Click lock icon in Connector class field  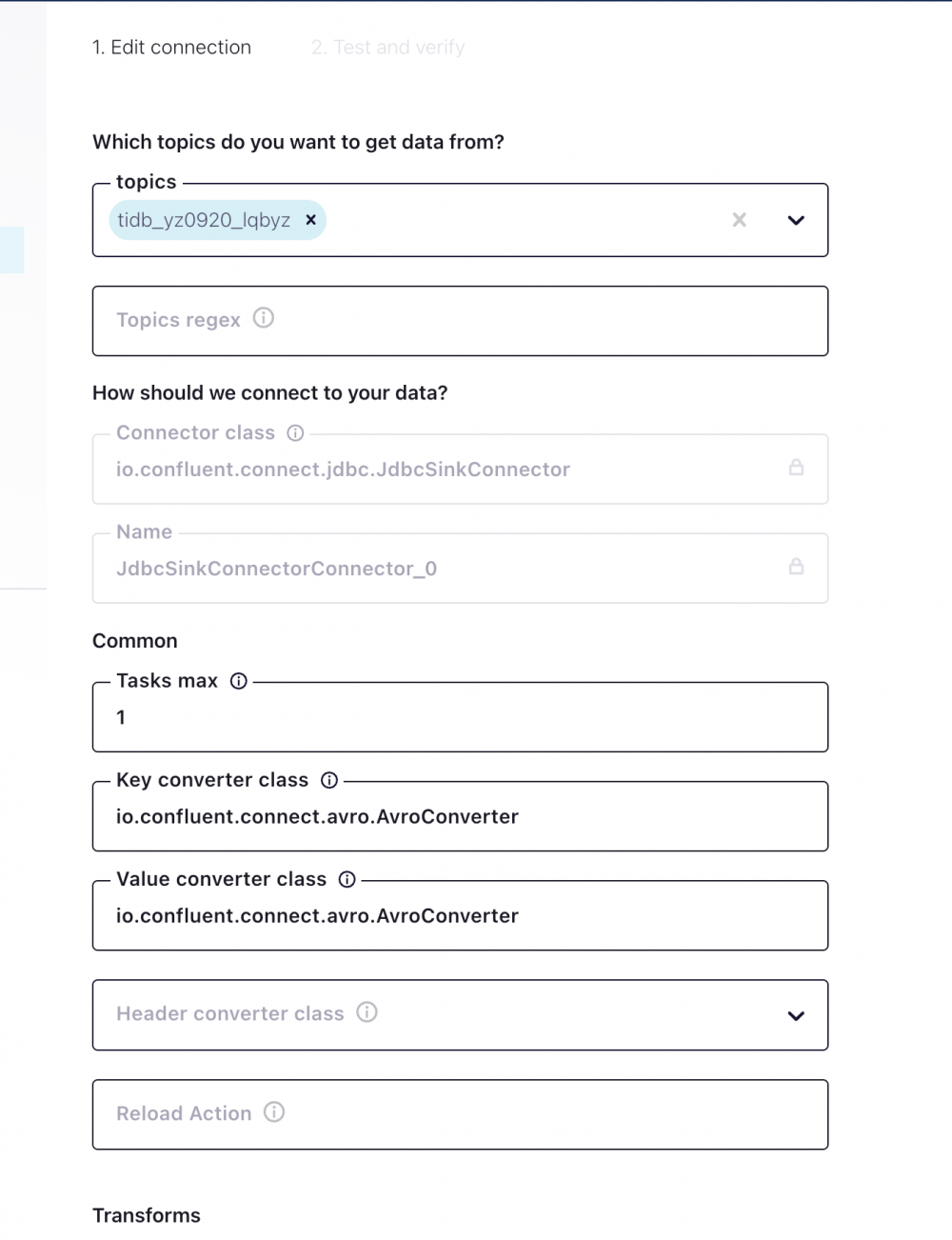pos(796,468)
